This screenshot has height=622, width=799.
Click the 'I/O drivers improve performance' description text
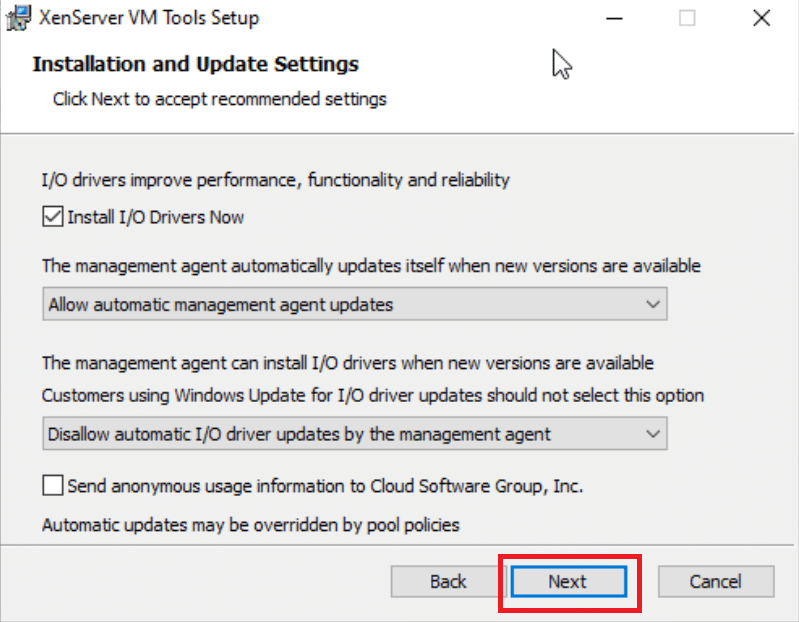coord(275,180)
